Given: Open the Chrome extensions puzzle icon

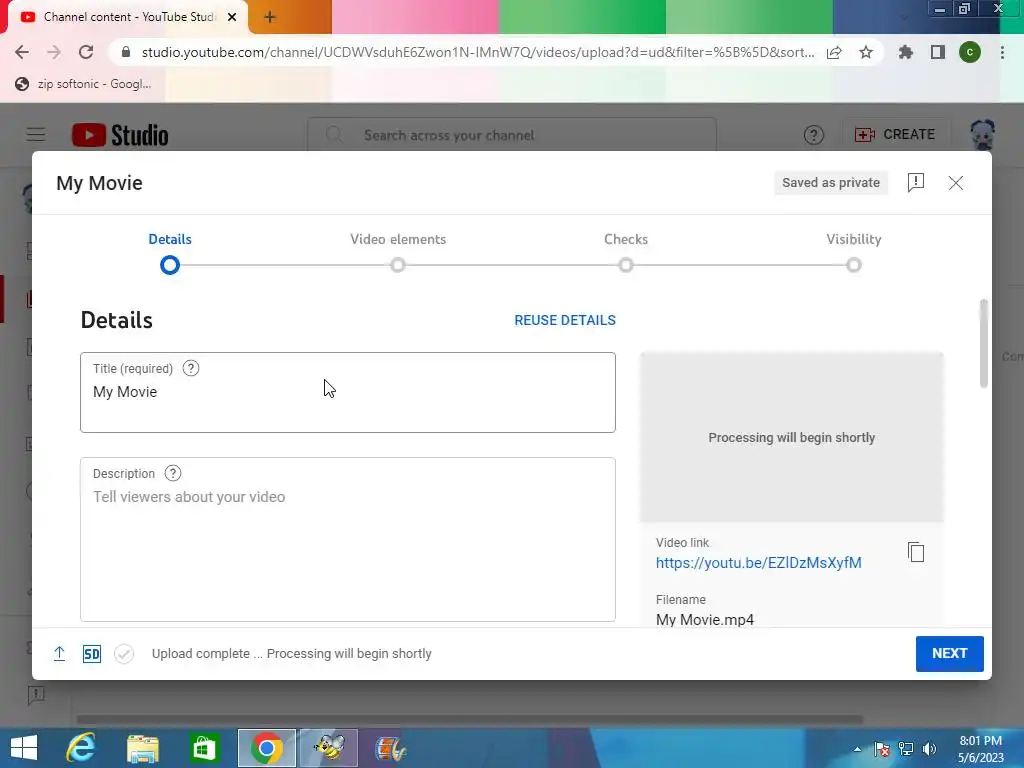Looking at the screenshot, I should 906,52.
